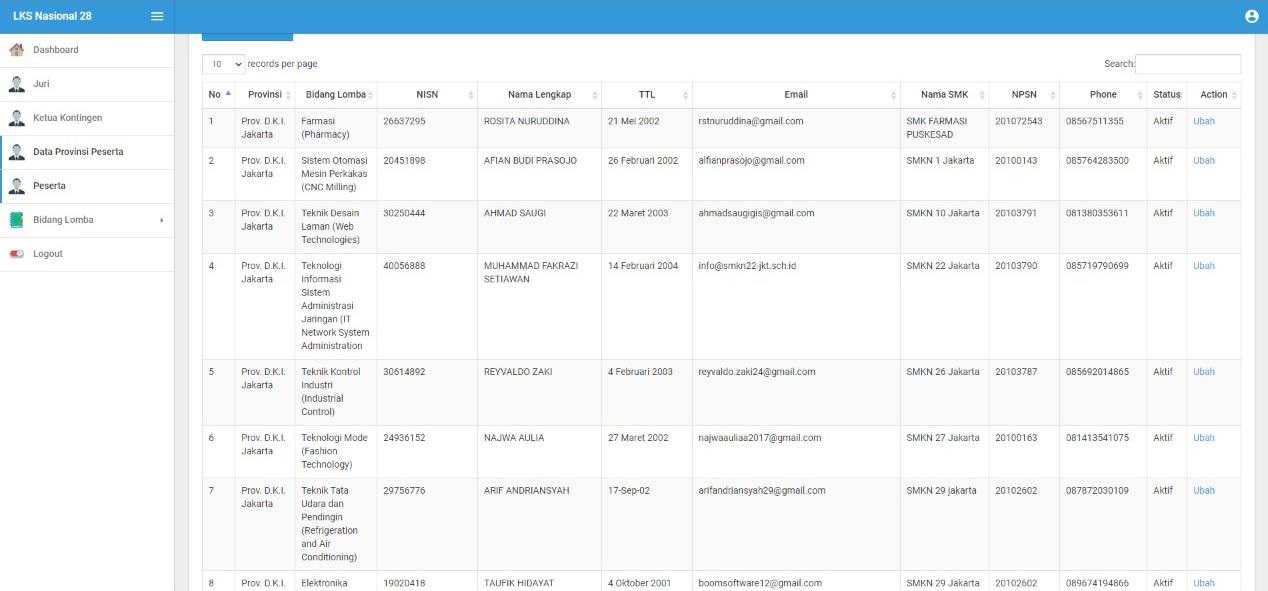This screenshot has width=1268, height=591.
Task: Click Ubah for ARIF ANDRIANSYAH
Action: point(1204,491)
